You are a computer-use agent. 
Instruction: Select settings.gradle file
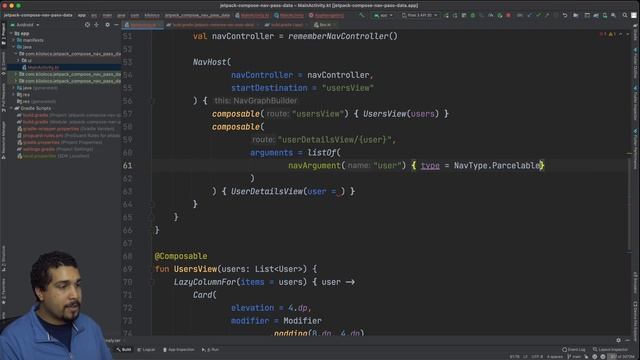(x=55, y=149)
